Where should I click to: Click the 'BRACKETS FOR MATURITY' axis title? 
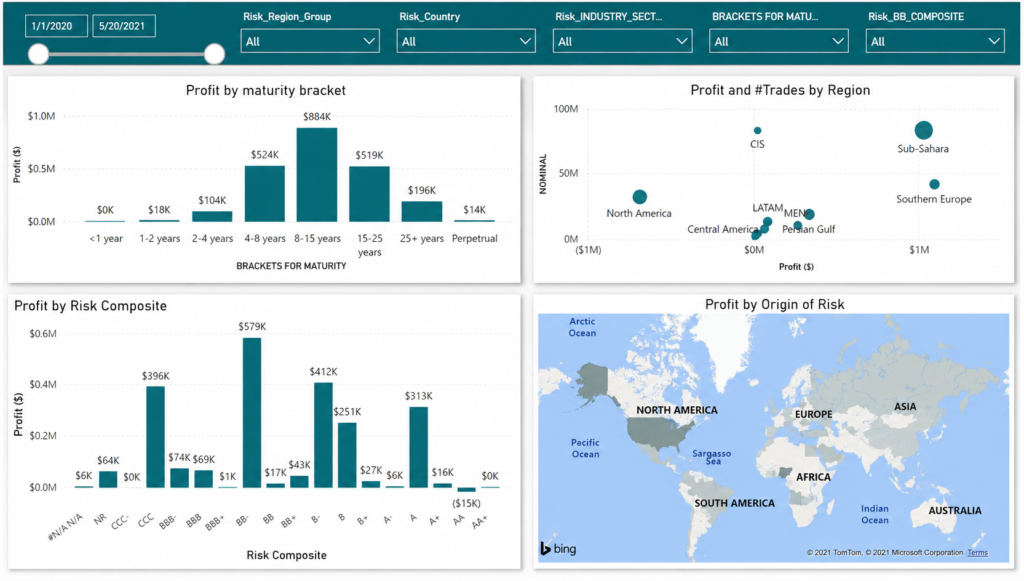[291, 266]
